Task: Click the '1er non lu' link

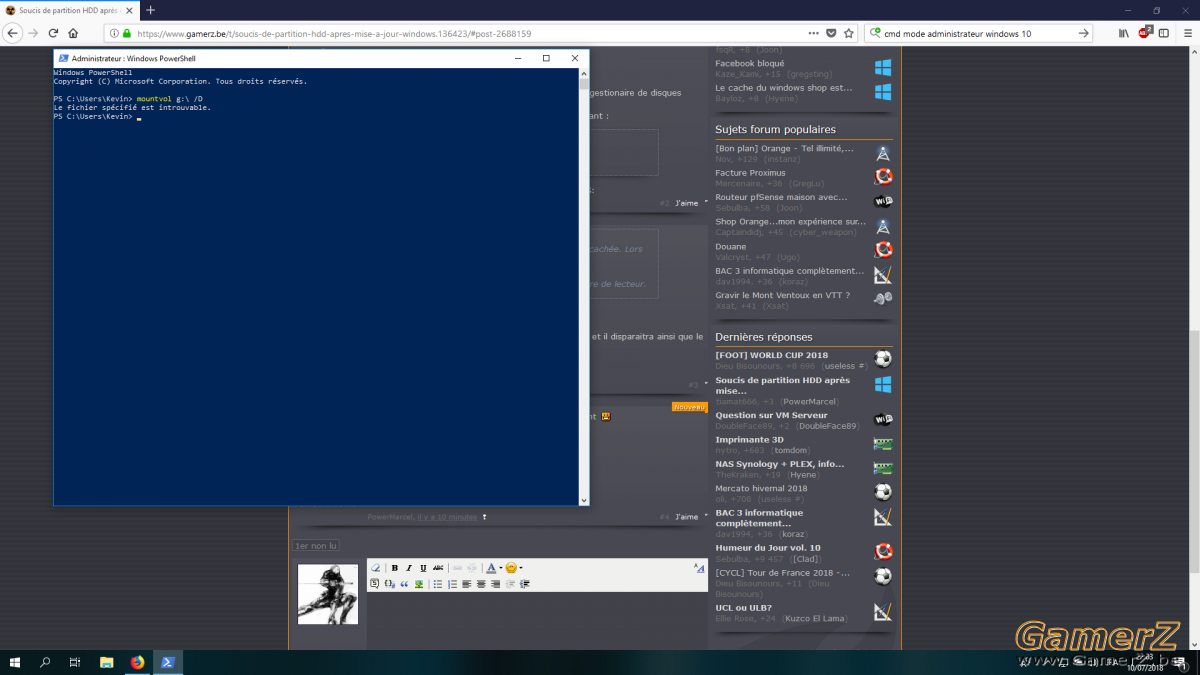Action: pos(316,546)
